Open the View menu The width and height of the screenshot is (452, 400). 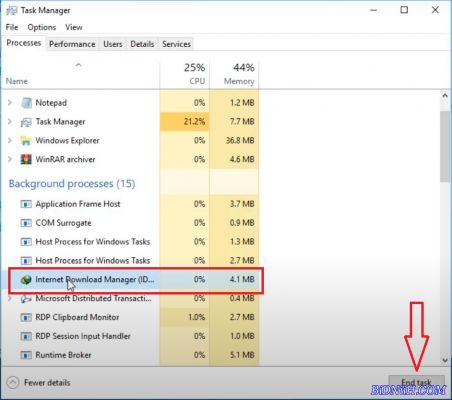pos(74,27)
